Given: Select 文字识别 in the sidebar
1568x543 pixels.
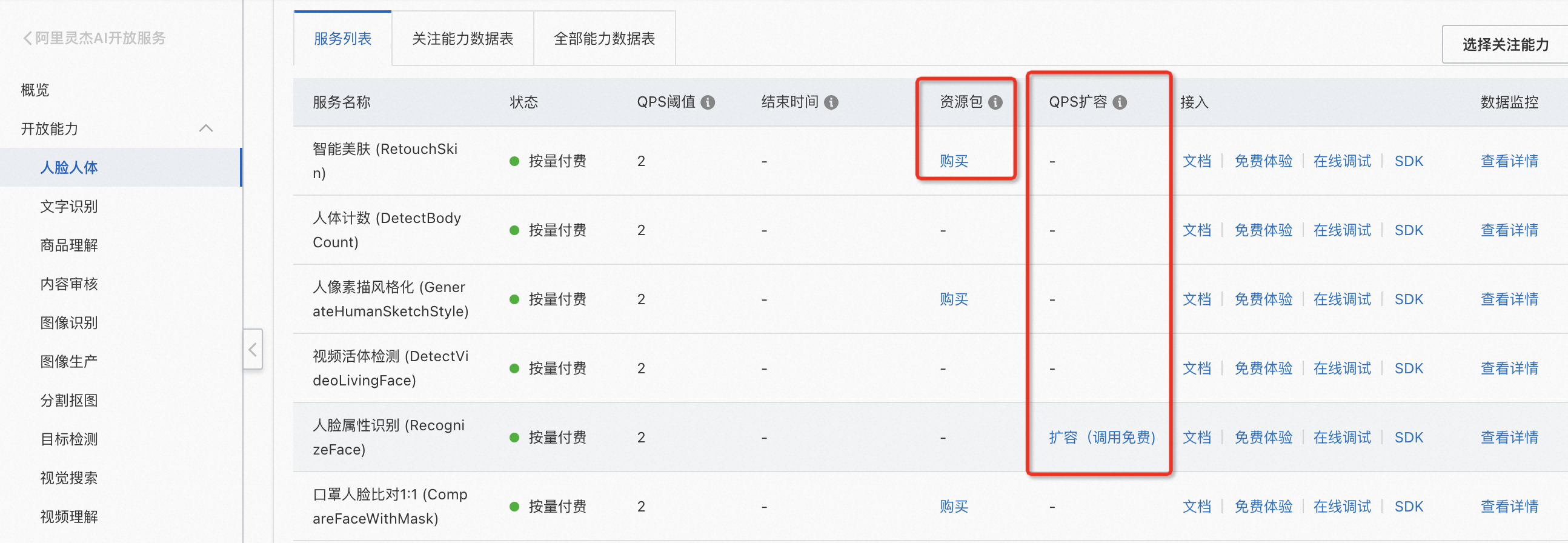Looking at the screenshot, I should (x=69, y=207).
